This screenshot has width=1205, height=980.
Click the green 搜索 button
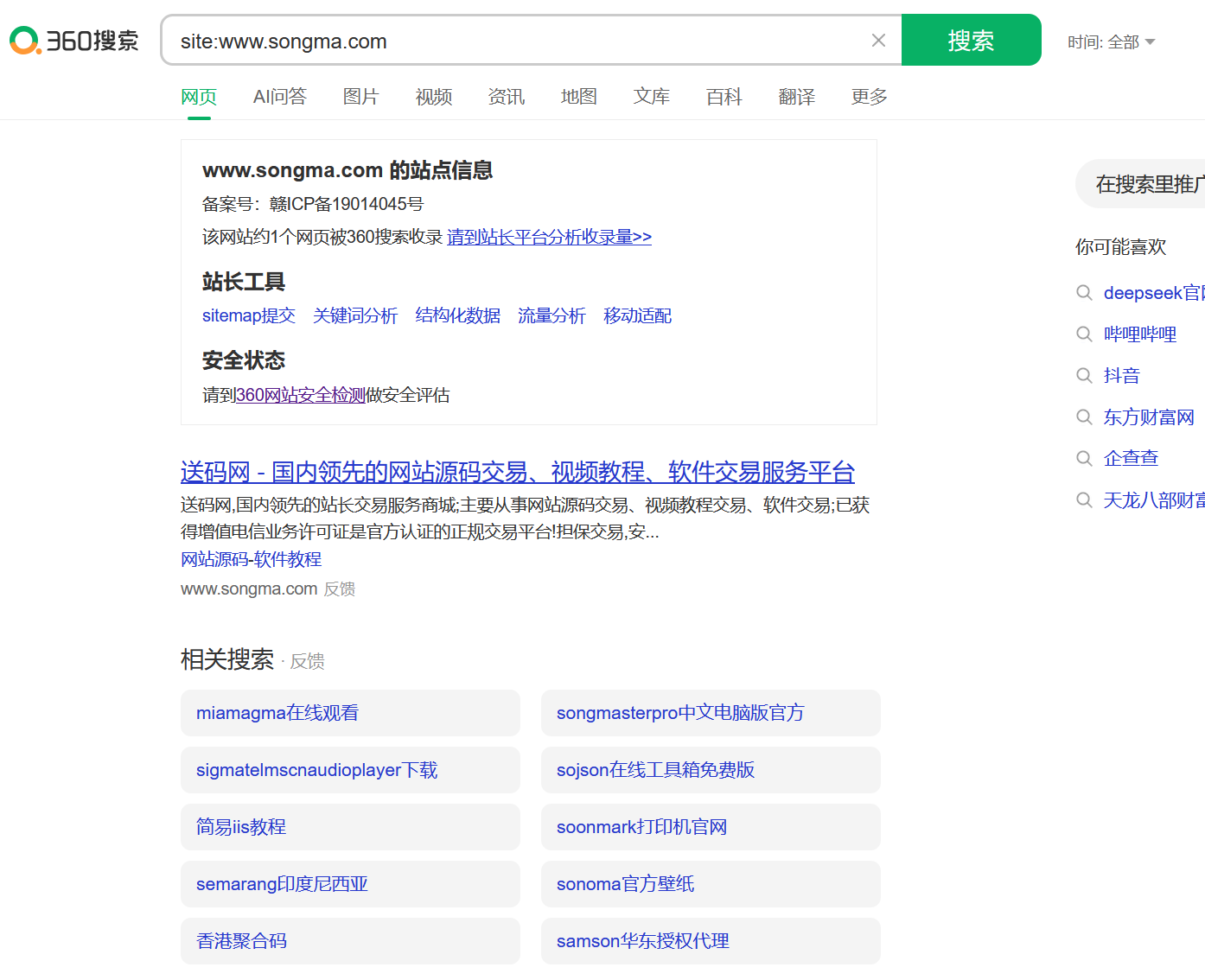pyautogui.click(x=971, y=40)
